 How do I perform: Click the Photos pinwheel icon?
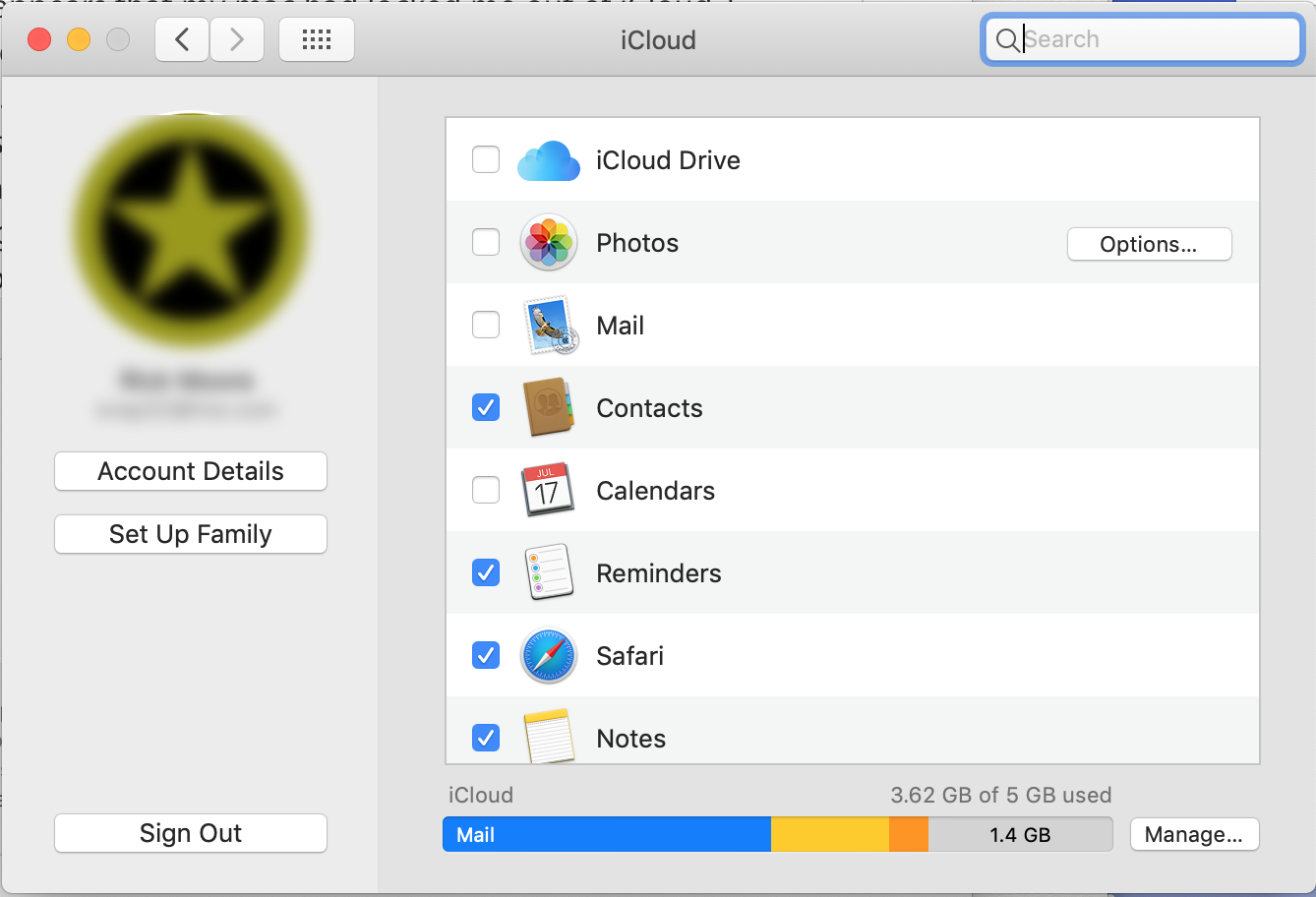(x=548, y=242)
